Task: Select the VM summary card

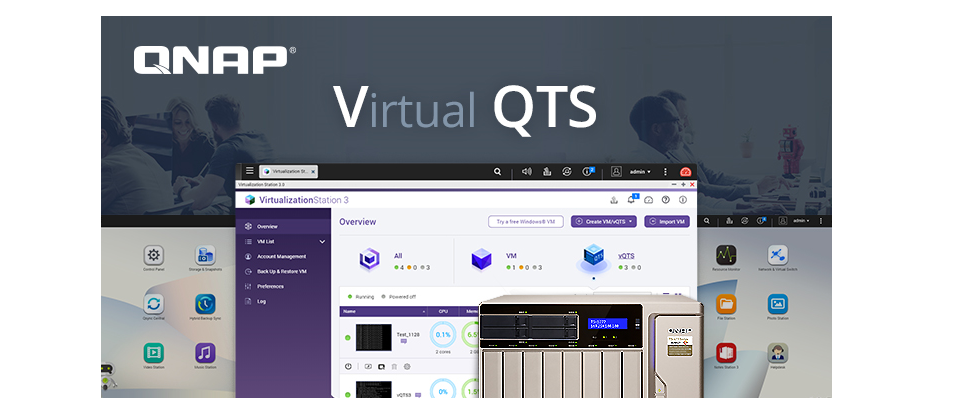Action: pyautogui.click(x=505, y=260)
